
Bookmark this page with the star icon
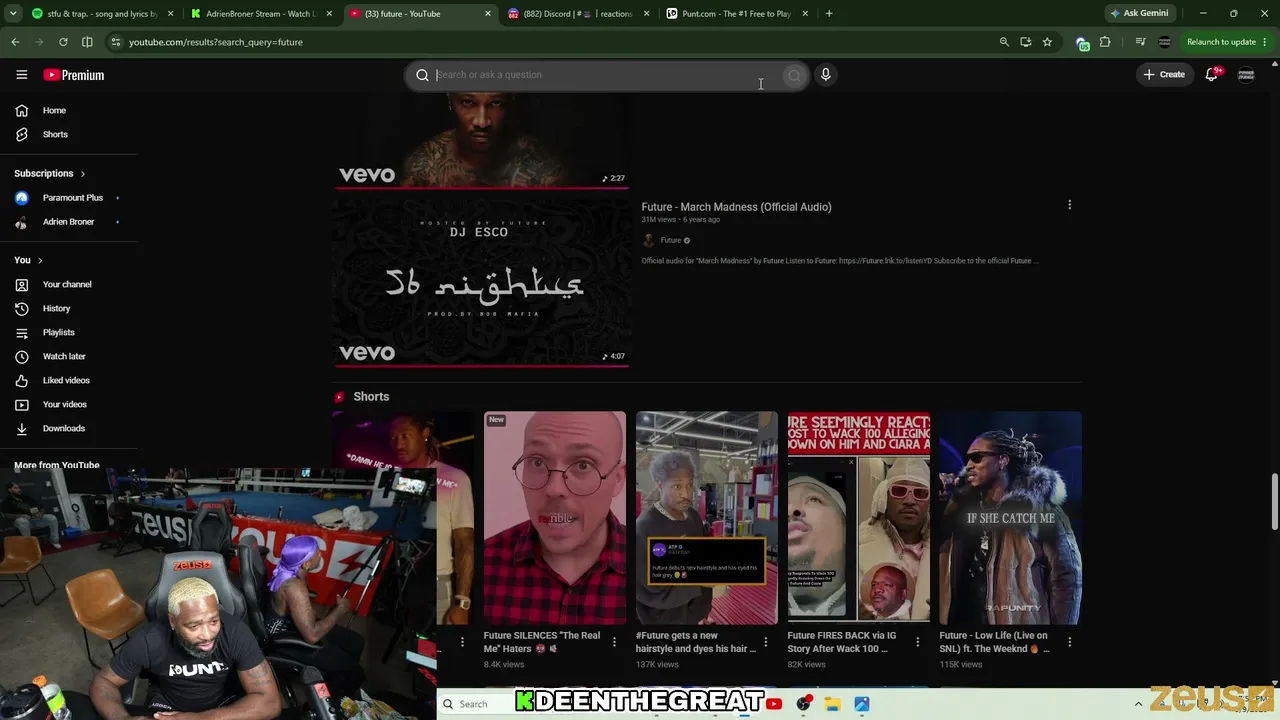click(x=1047, y=42)
